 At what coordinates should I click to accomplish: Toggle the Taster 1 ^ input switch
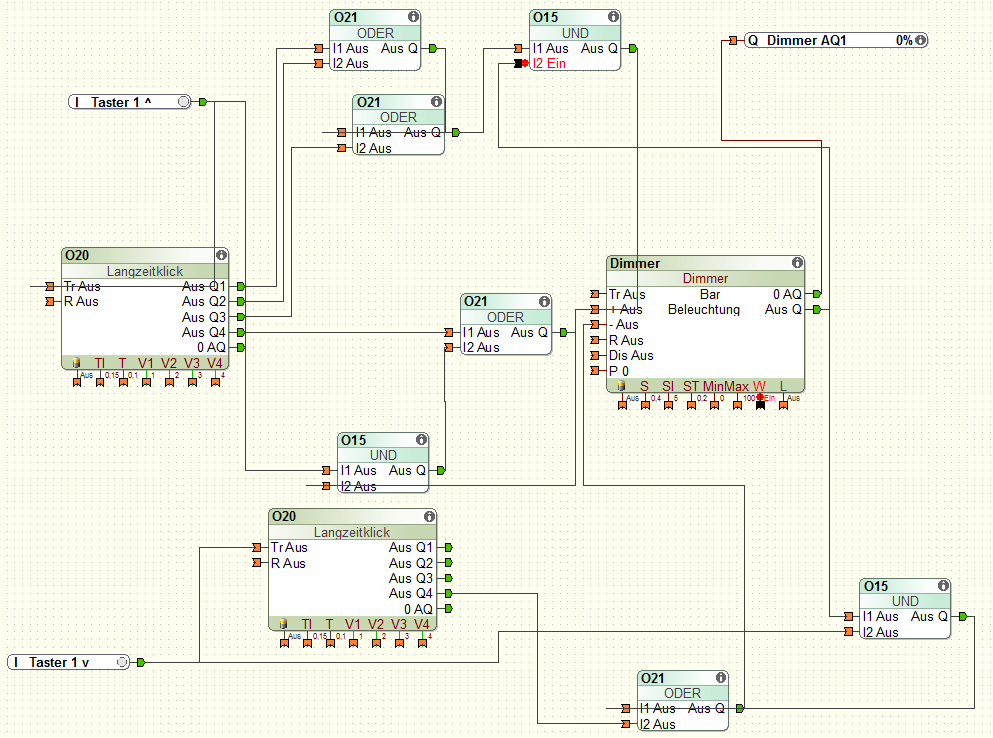pos(183,102)
